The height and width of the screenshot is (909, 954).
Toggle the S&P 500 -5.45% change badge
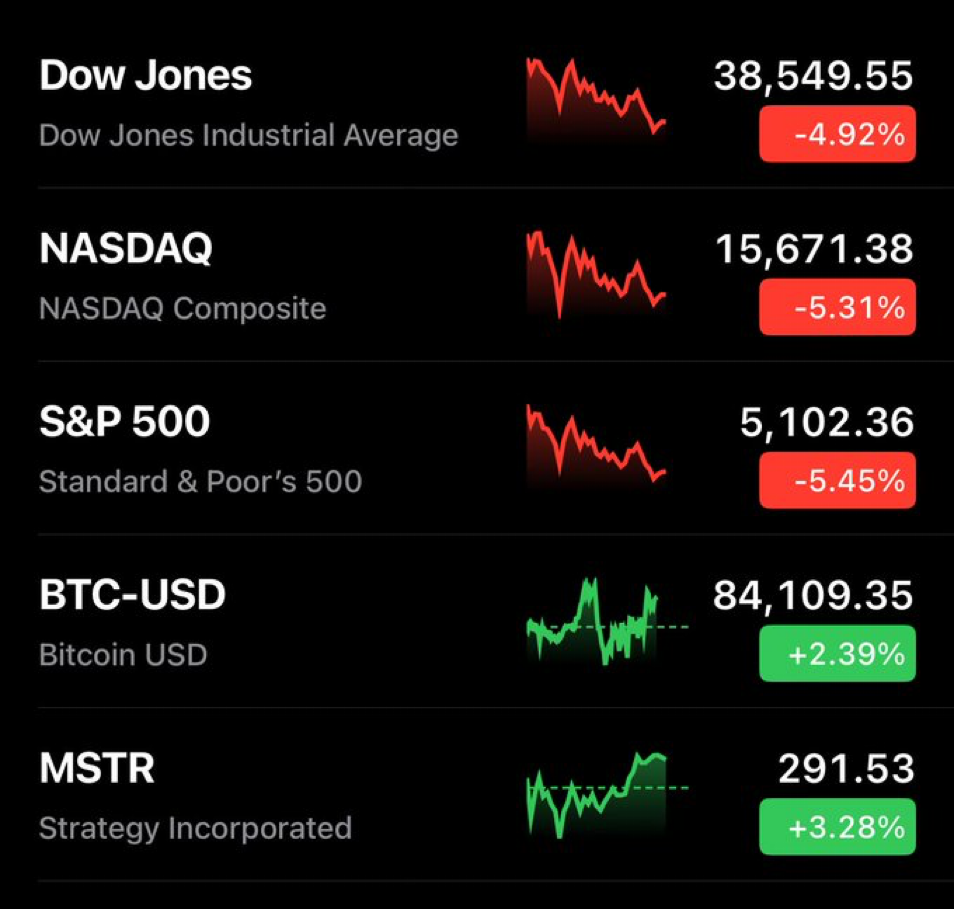(x=837, y=481)
